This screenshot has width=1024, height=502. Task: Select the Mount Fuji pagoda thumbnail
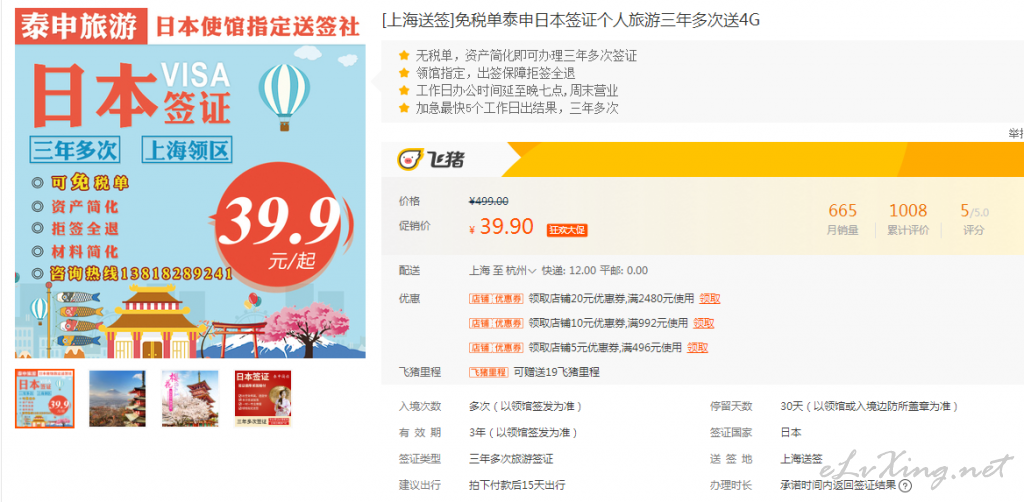[x=118, y=398]
